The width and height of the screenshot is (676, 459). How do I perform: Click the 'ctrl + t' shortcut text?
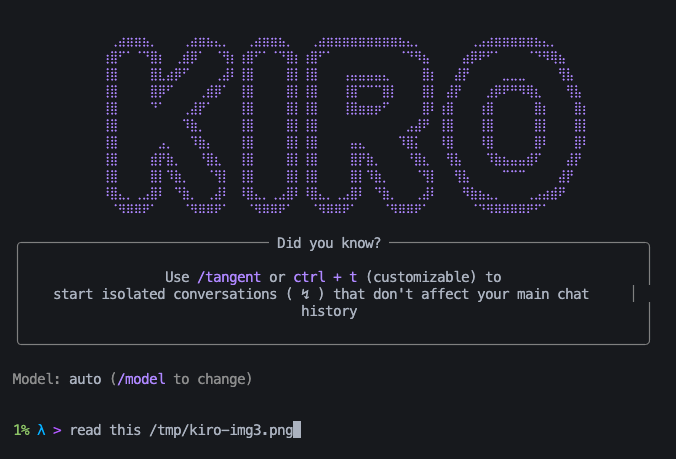[325, 277]
